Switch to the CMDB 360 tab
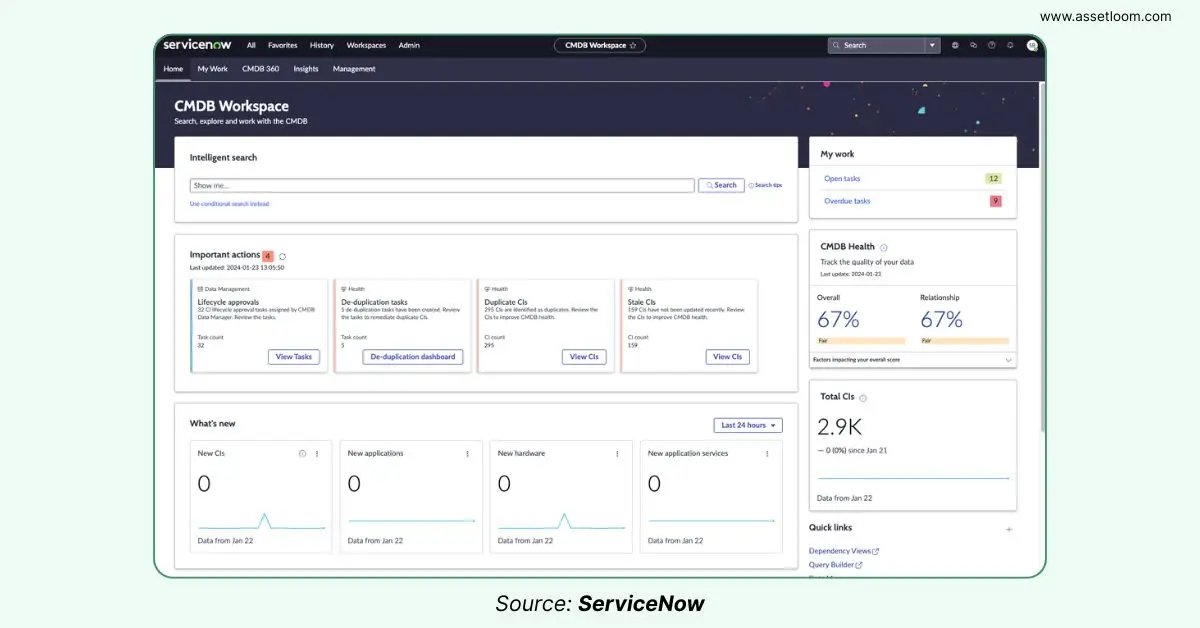The height and width of the screenshot is (628, 1200). (260, 68)
